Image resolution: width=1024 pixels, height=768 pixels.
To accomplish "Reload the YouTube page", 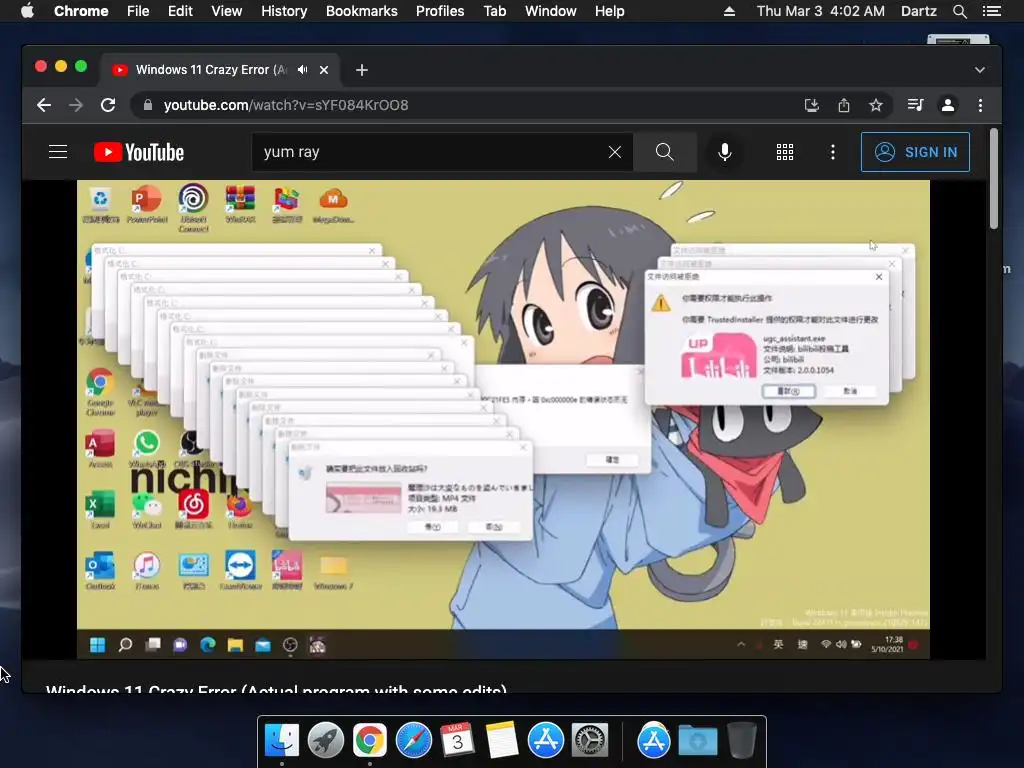I will point(108,105).
